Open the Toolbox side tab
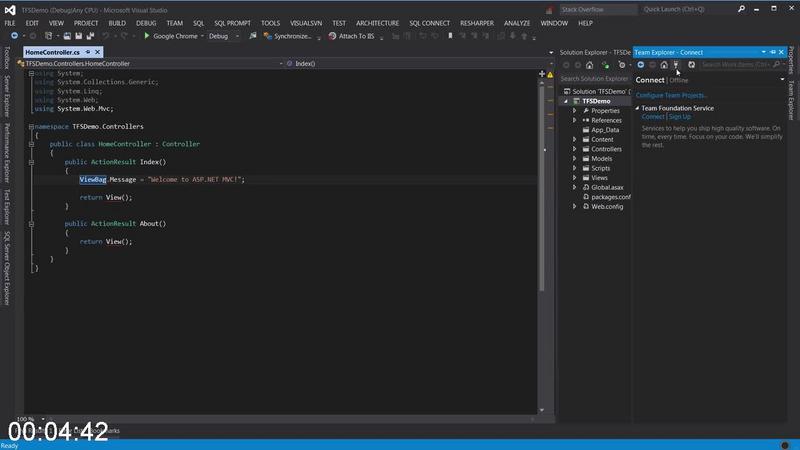Screen dimensions: 800x450 coord(7,58)
